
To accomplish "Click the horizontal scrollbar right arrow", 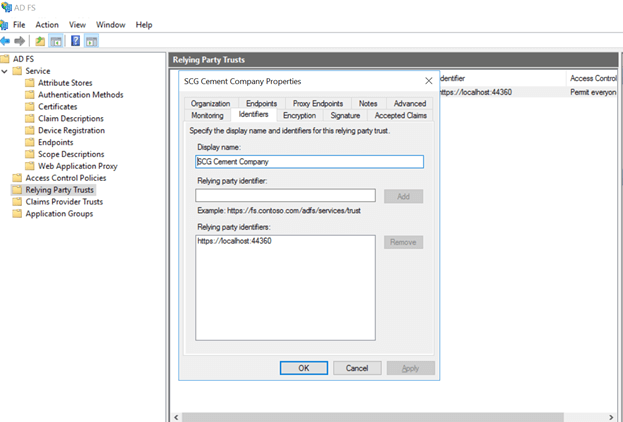I will (x=612, y=417).
